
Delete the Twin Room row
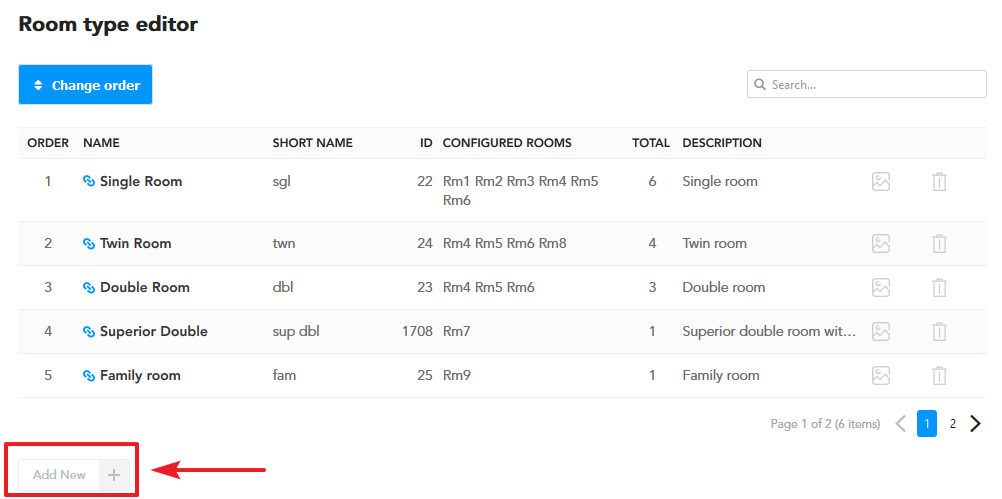point(939,243)
